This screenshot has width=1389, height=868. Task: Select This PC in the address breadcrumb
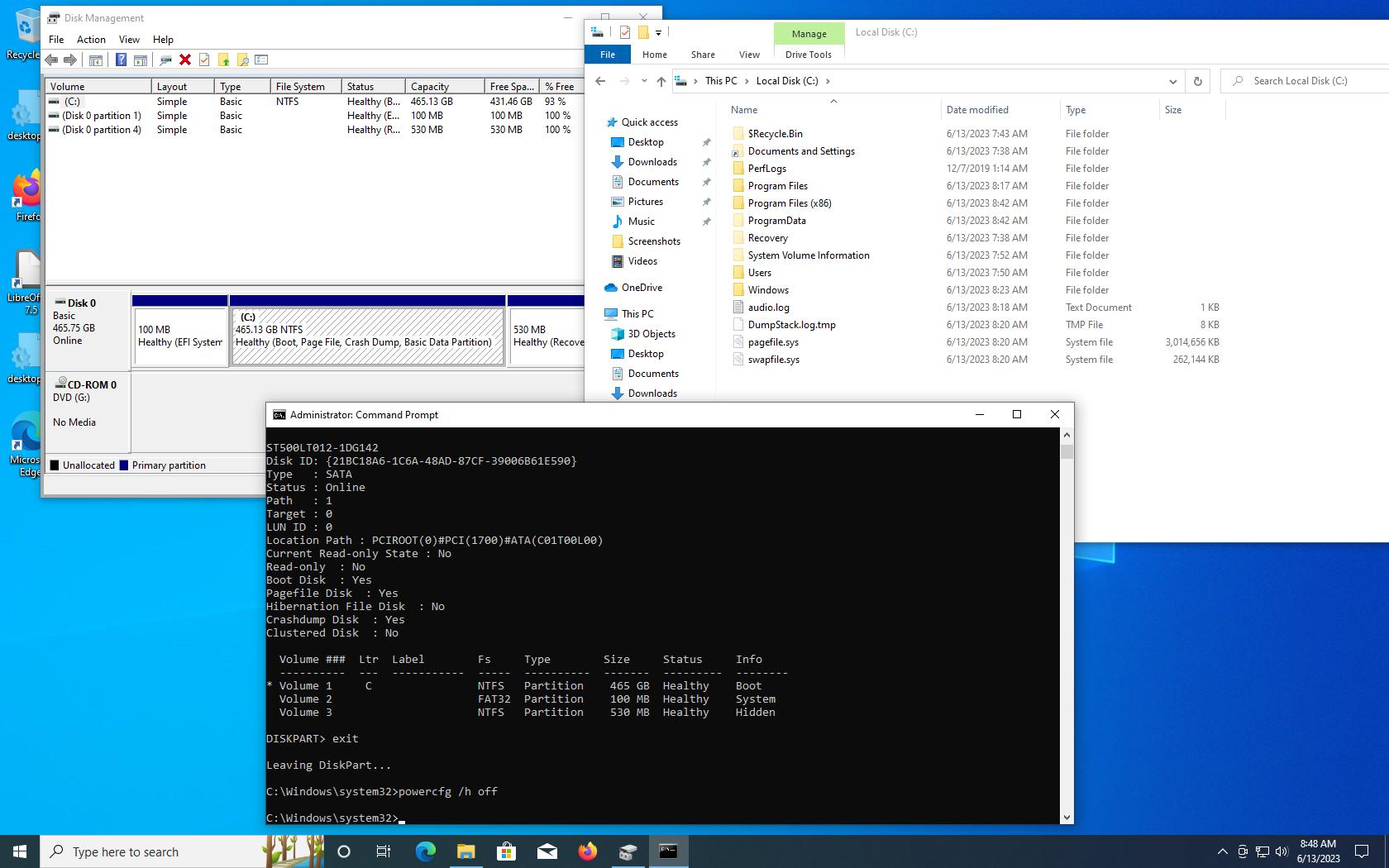720,81
